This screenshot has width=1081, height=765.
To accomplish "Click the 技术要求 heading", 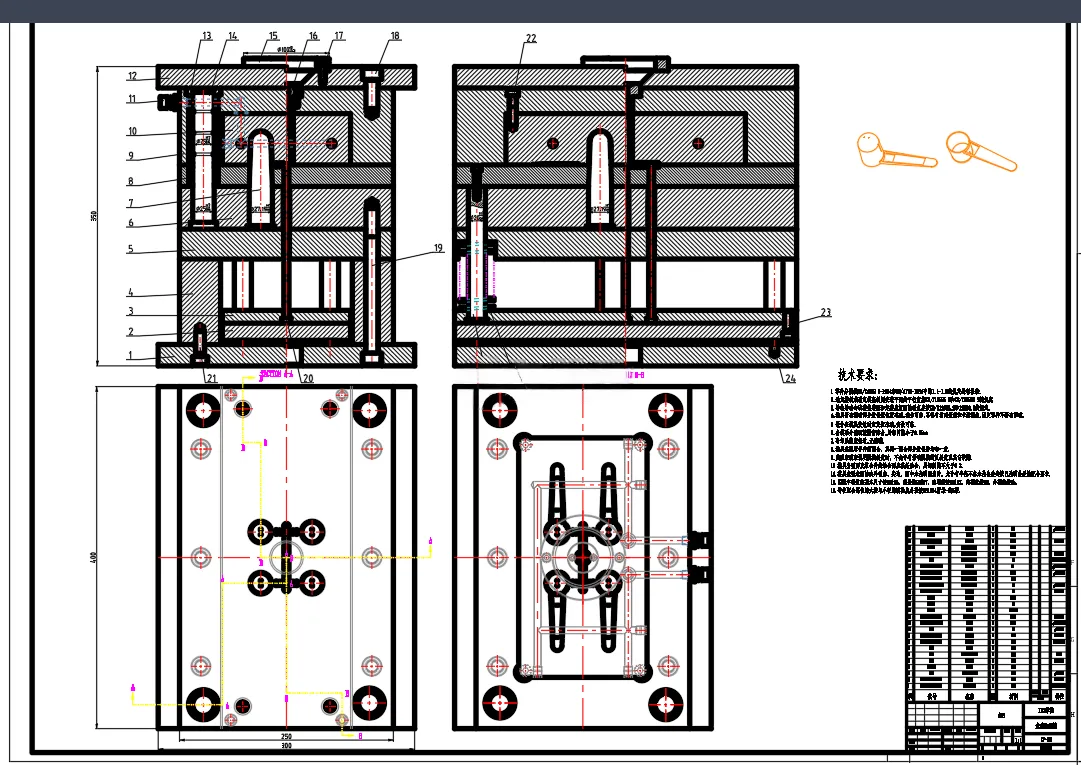I will [858, 375].
